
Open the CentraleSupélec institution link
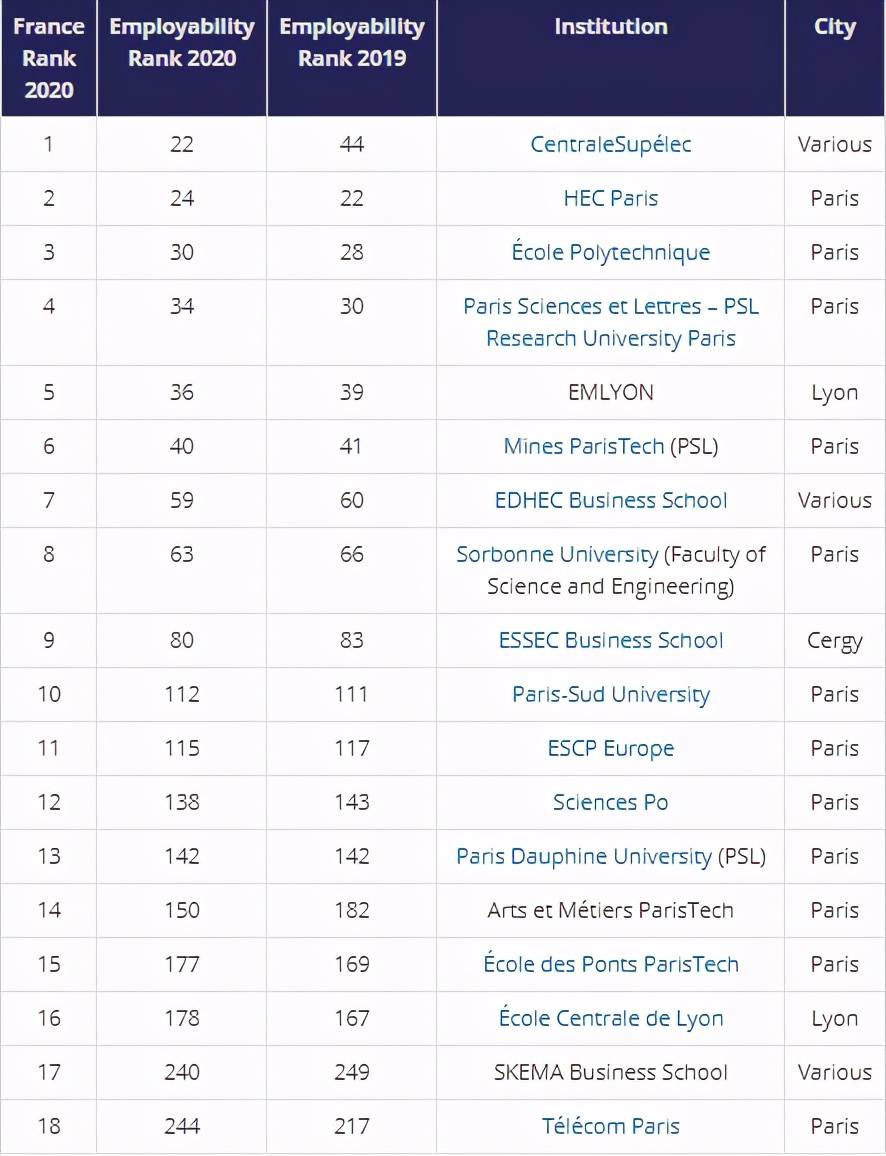click(610, 144)
